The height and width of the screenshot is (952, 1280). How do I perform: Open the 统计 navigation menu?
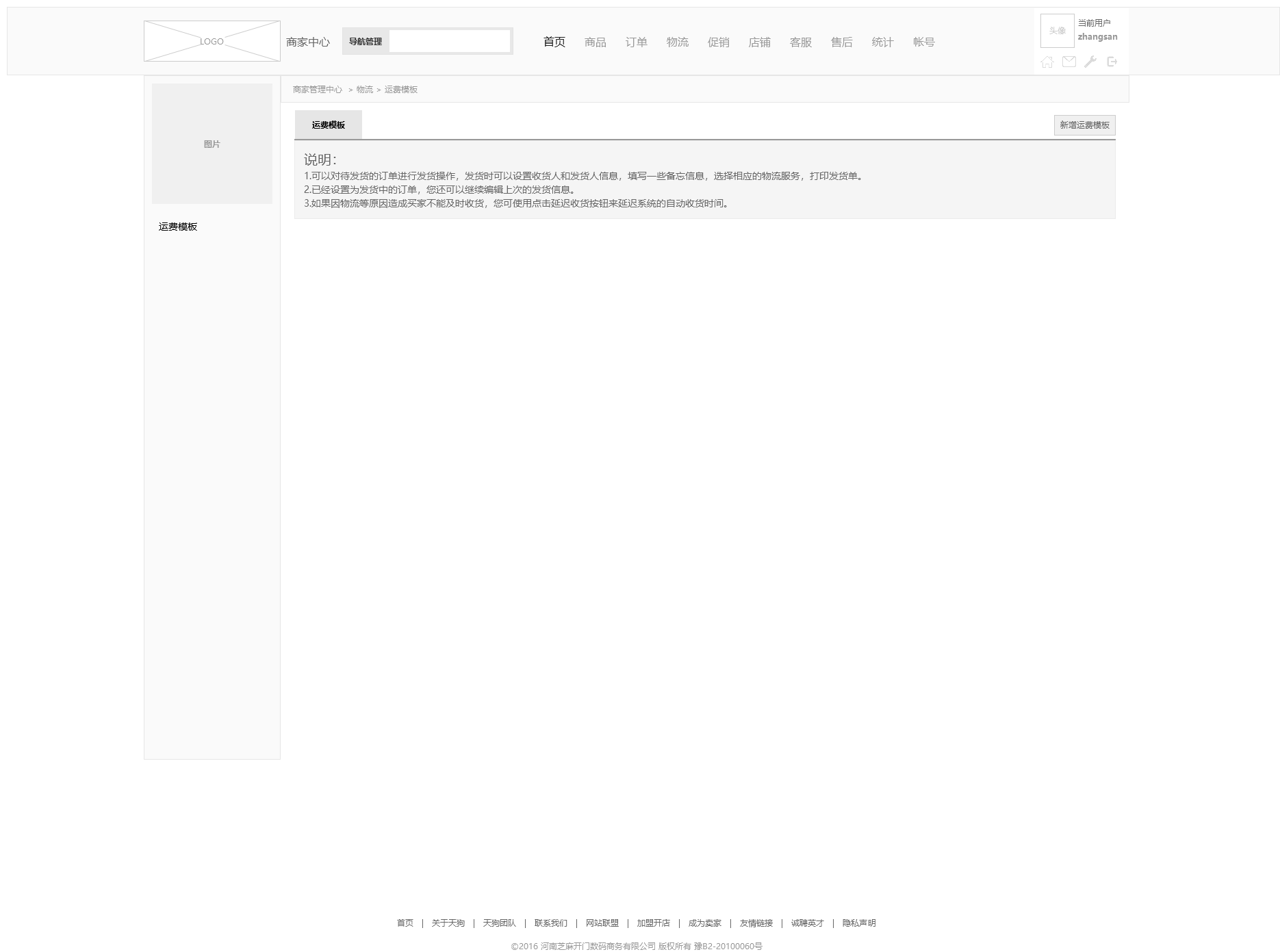click(883, 42)
